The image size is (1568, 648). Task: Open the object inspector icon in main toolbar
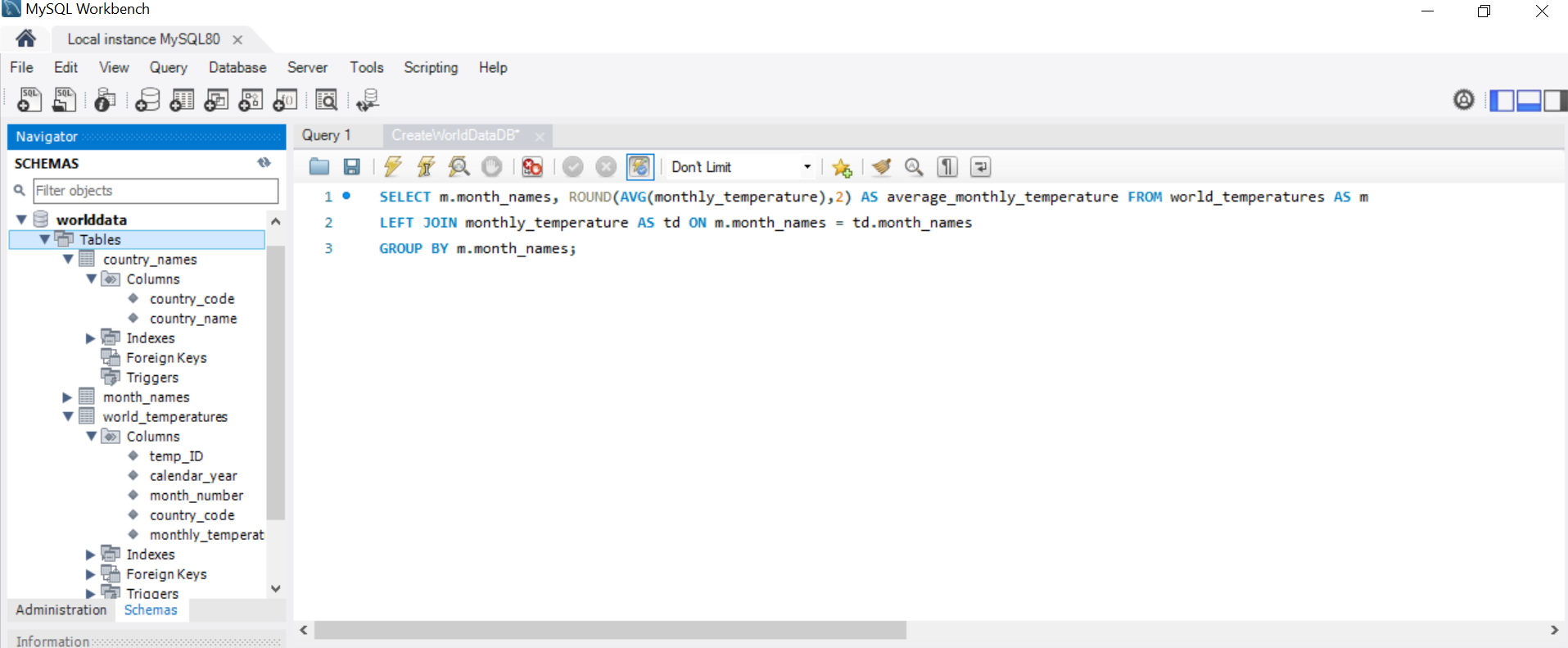tap(105, 100)
